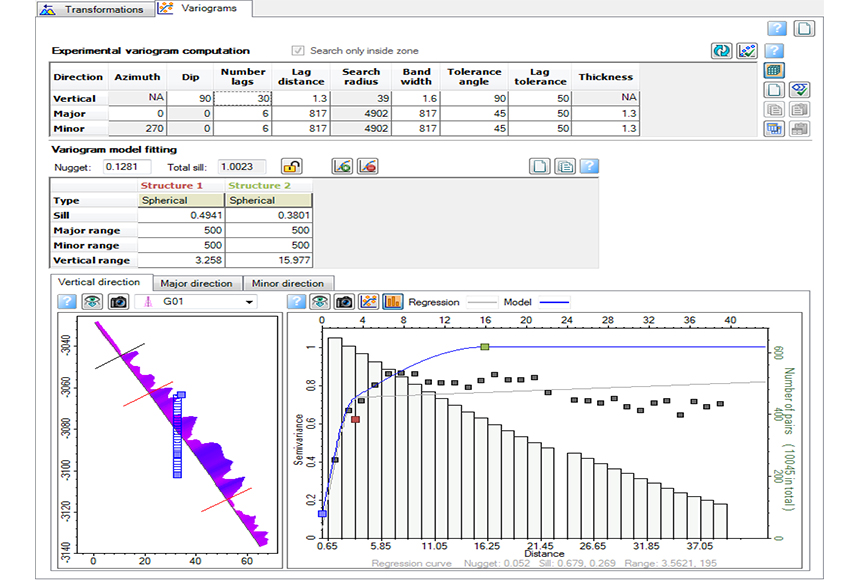The image size is (860, 580).
Task: Select the orange grid spreadsheet icon
Action: (x=772, y=69)
